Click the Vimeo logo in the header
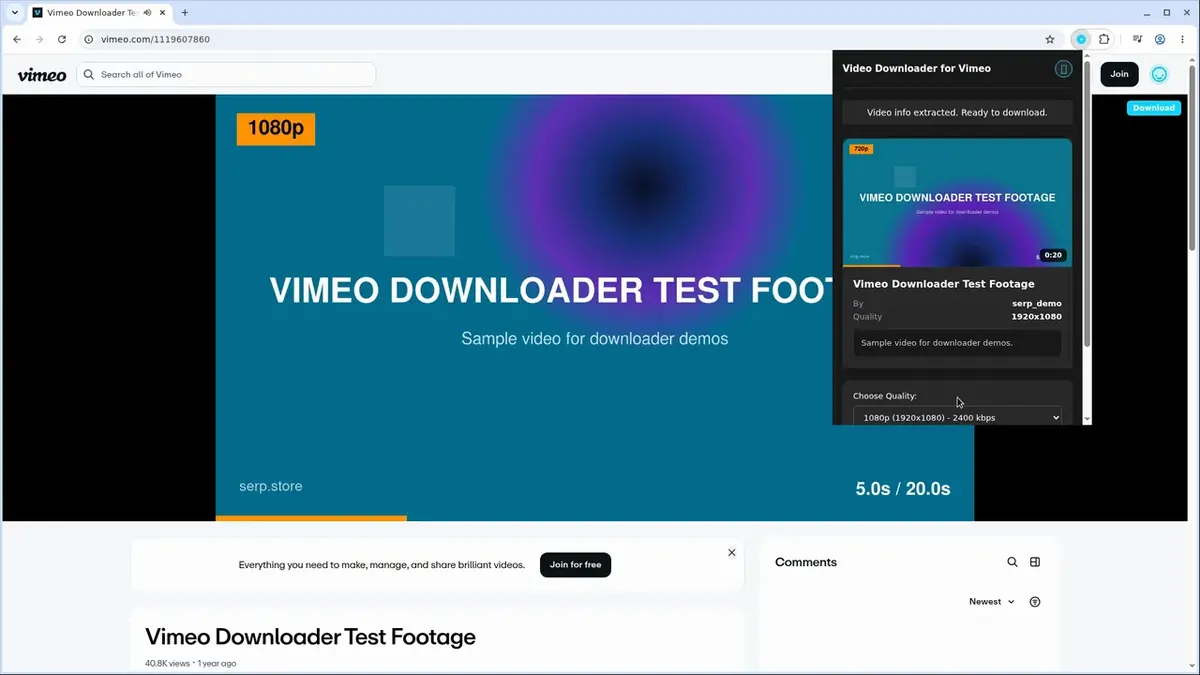This screenshot has height=675, width=1200. [42, 75]
